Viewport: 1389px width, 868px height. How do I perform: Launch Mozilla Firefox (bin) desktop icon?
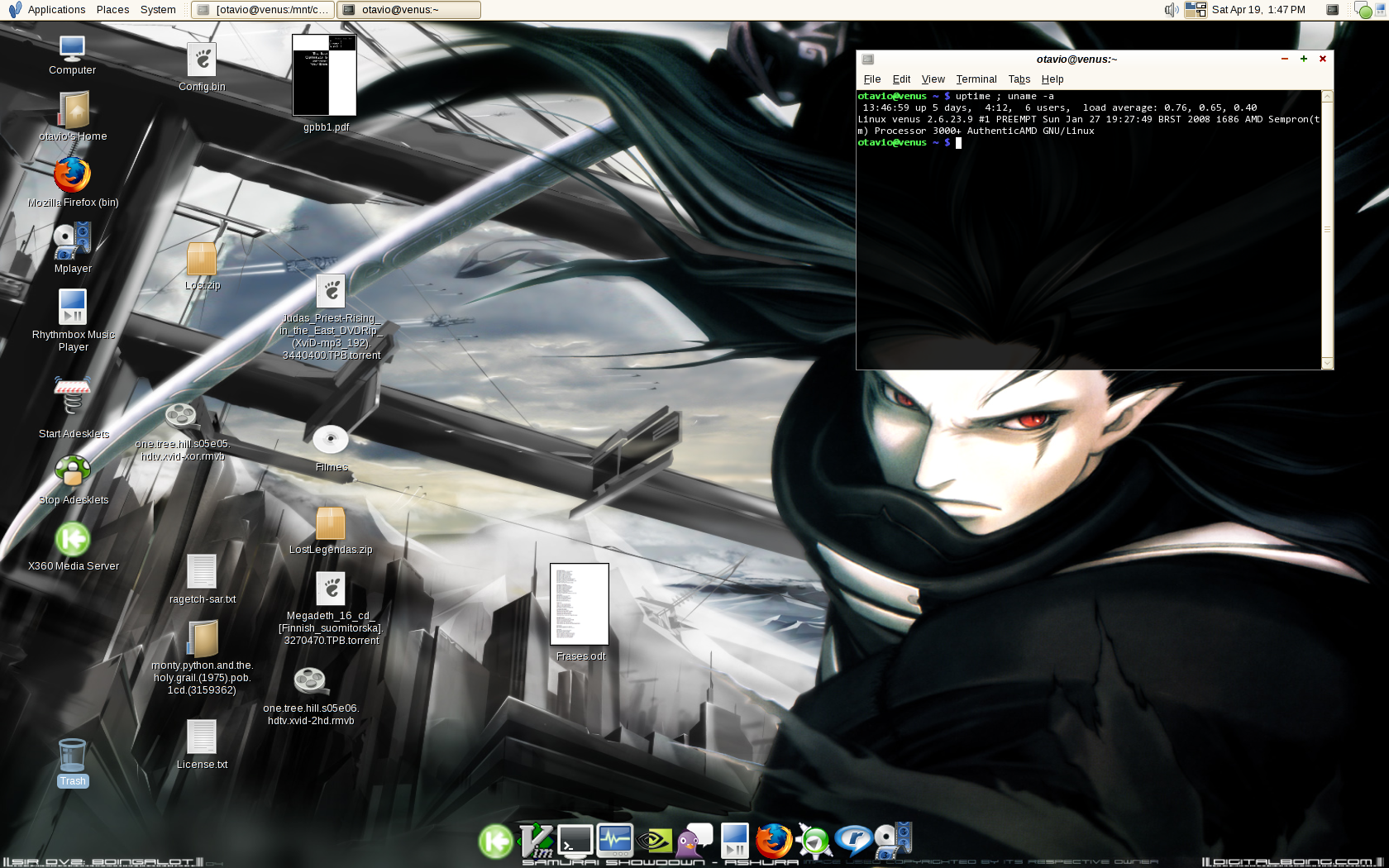[72, 175]
